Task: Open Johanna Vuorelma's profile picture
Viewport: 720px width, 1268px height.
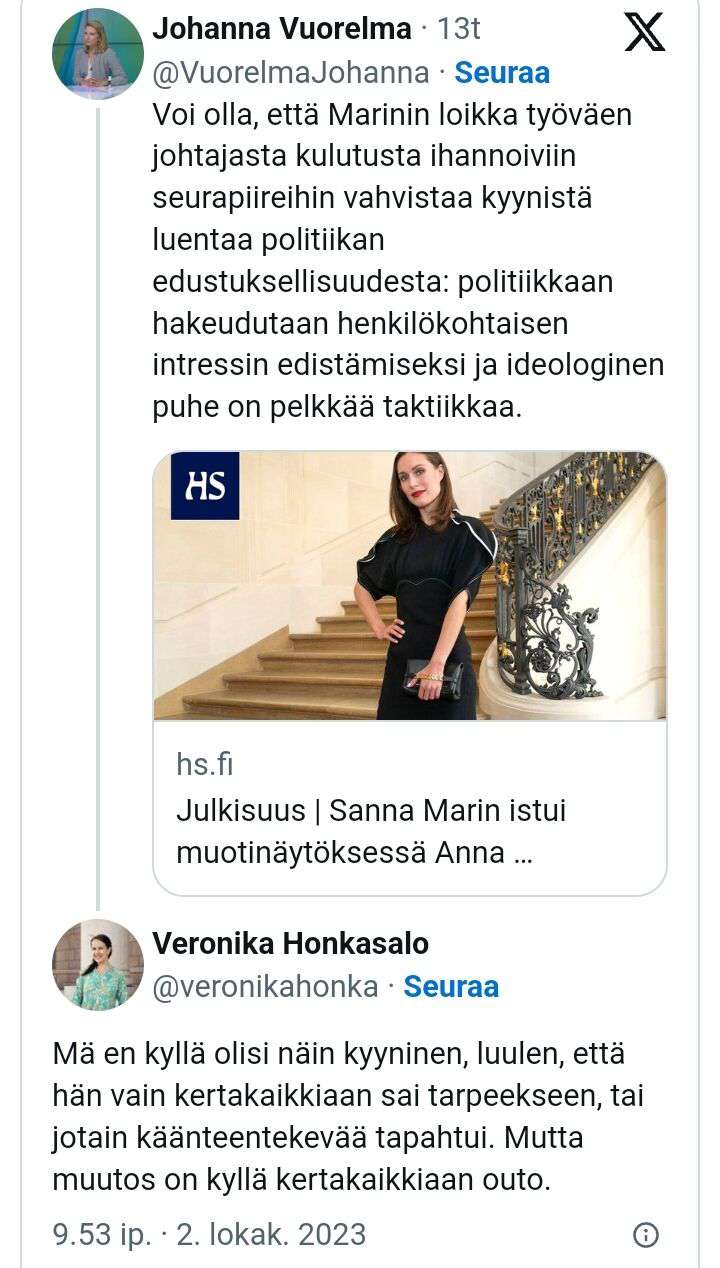Action: coord(98,53)
